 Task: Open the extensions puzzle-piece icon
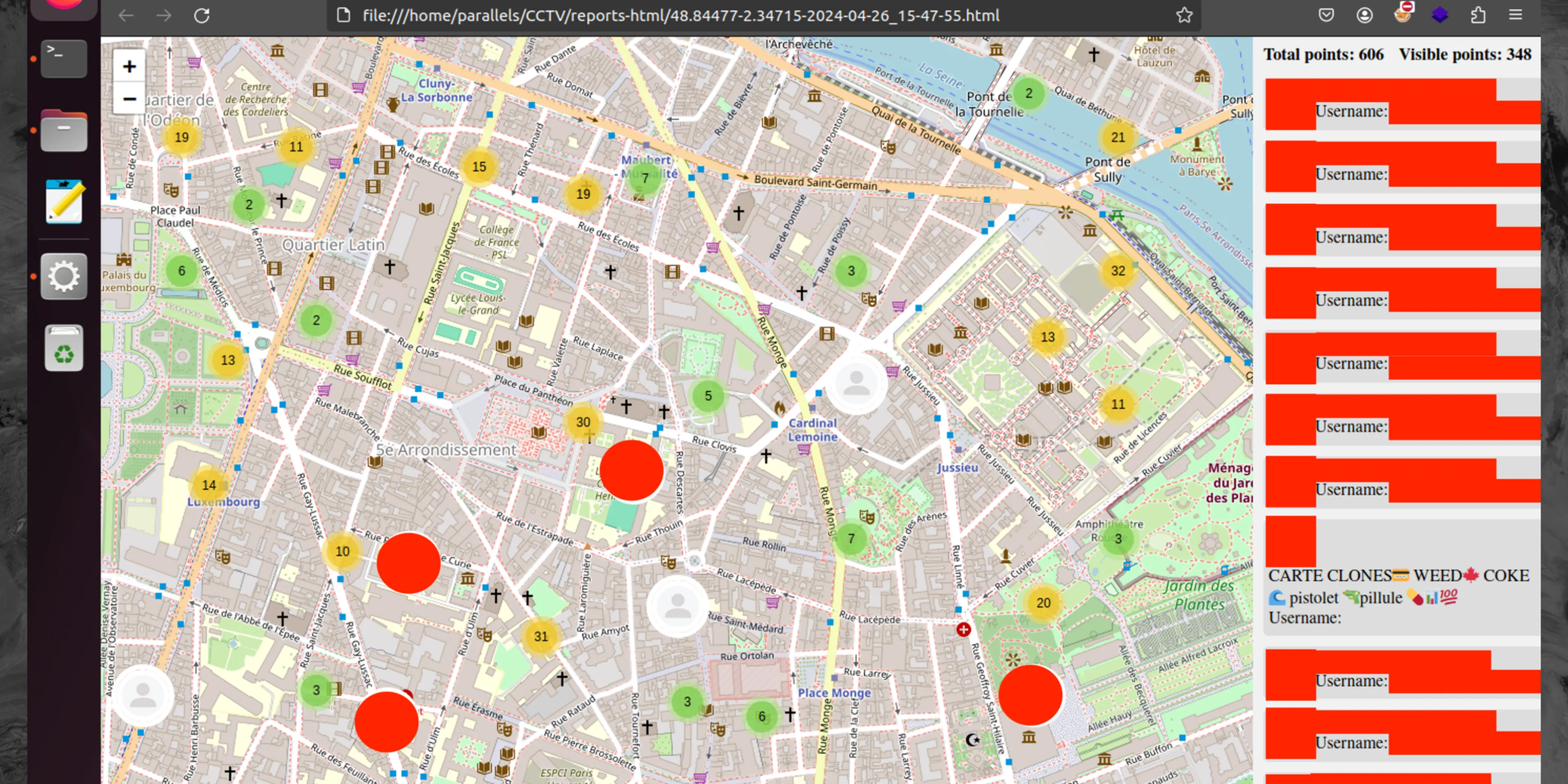1478,15
